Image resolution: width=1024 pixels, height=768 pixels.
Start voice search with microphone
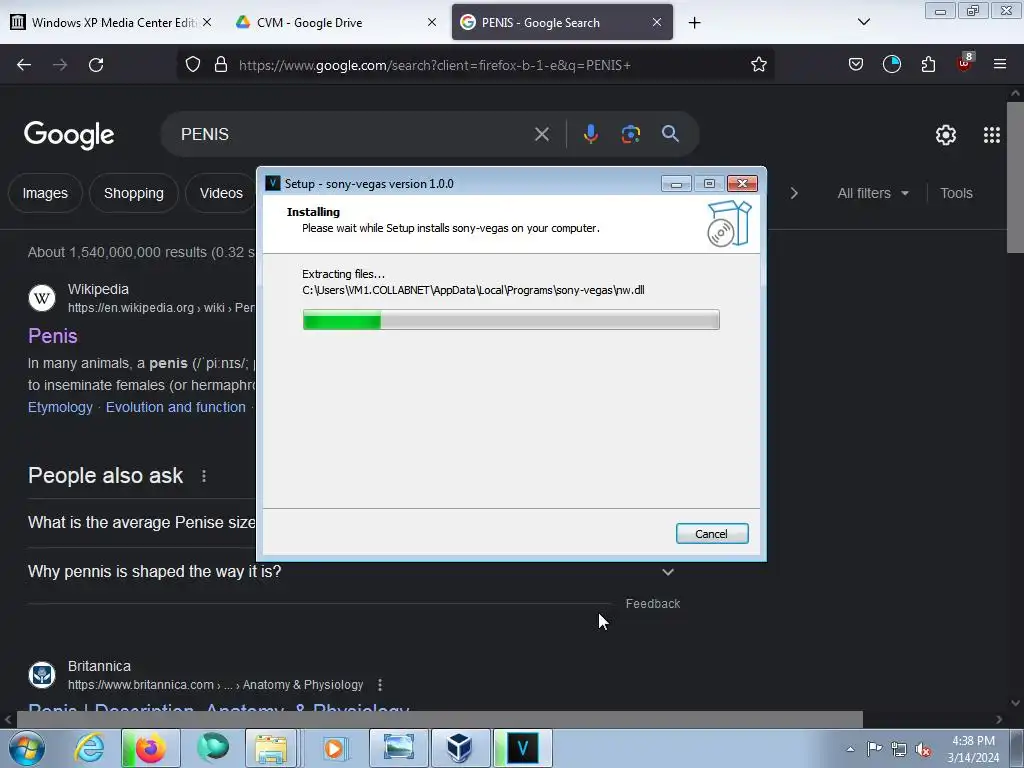590,134
